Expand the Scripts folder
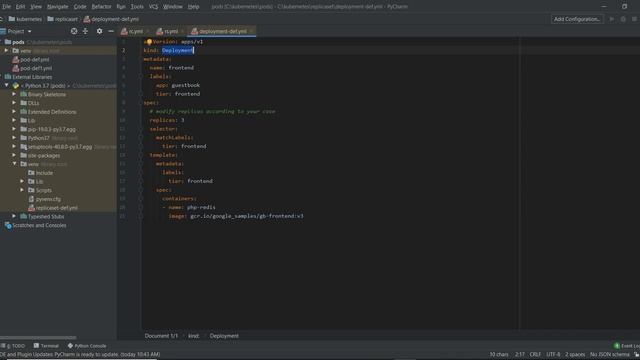 coord(22,190)
